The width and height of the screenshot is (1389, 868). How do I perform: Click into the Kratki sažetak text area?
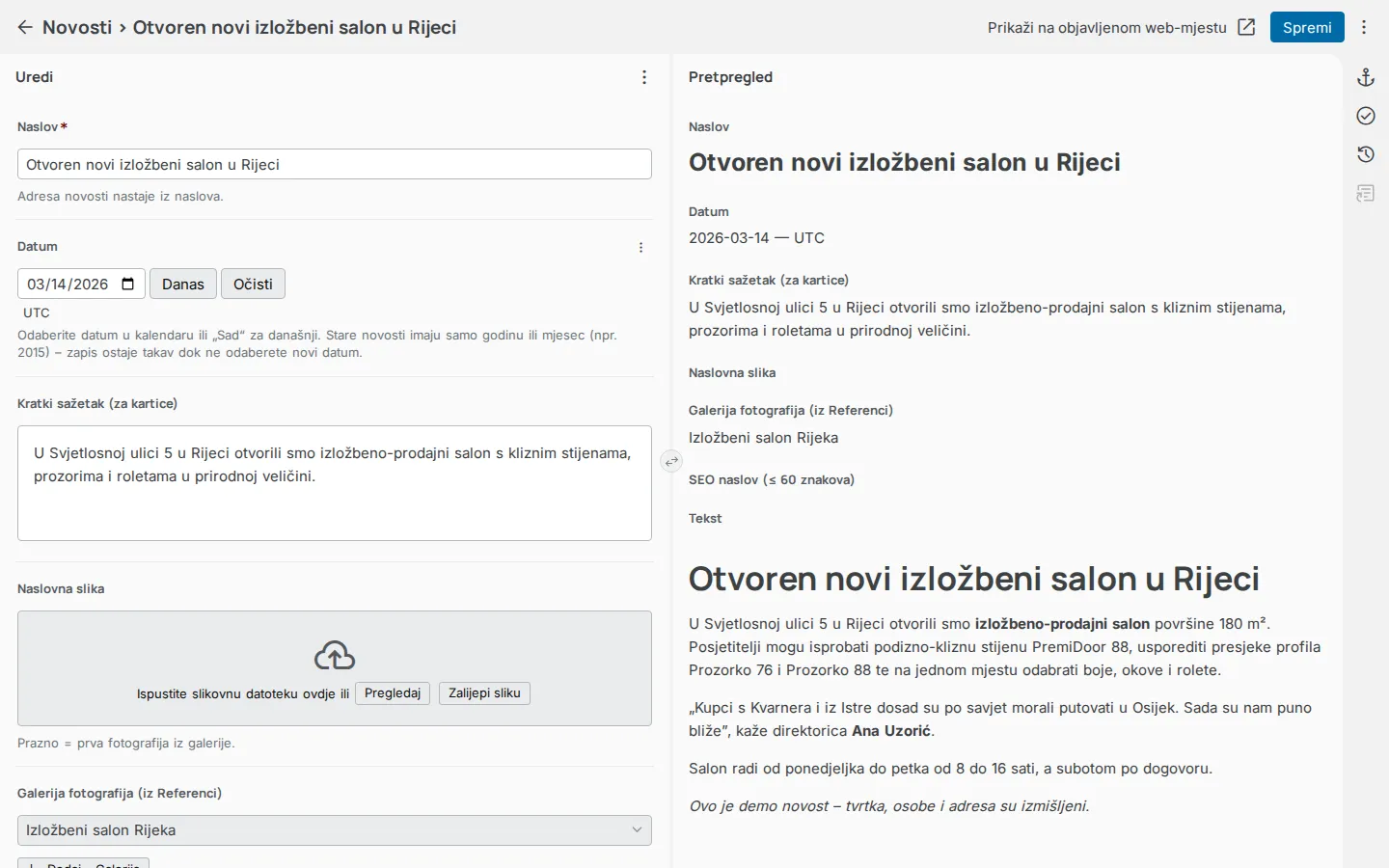335,483
